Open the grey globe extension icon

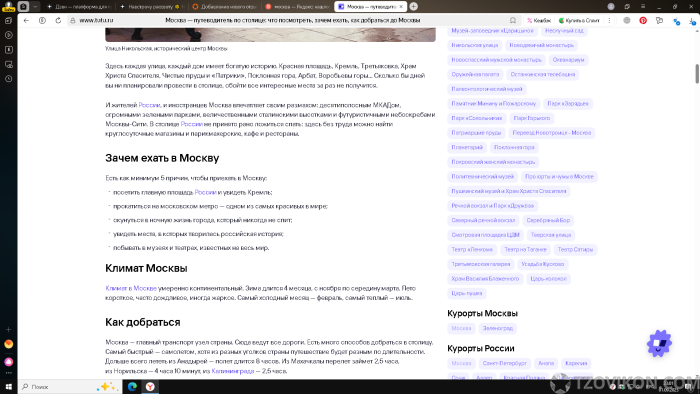(x=627, y=21)
